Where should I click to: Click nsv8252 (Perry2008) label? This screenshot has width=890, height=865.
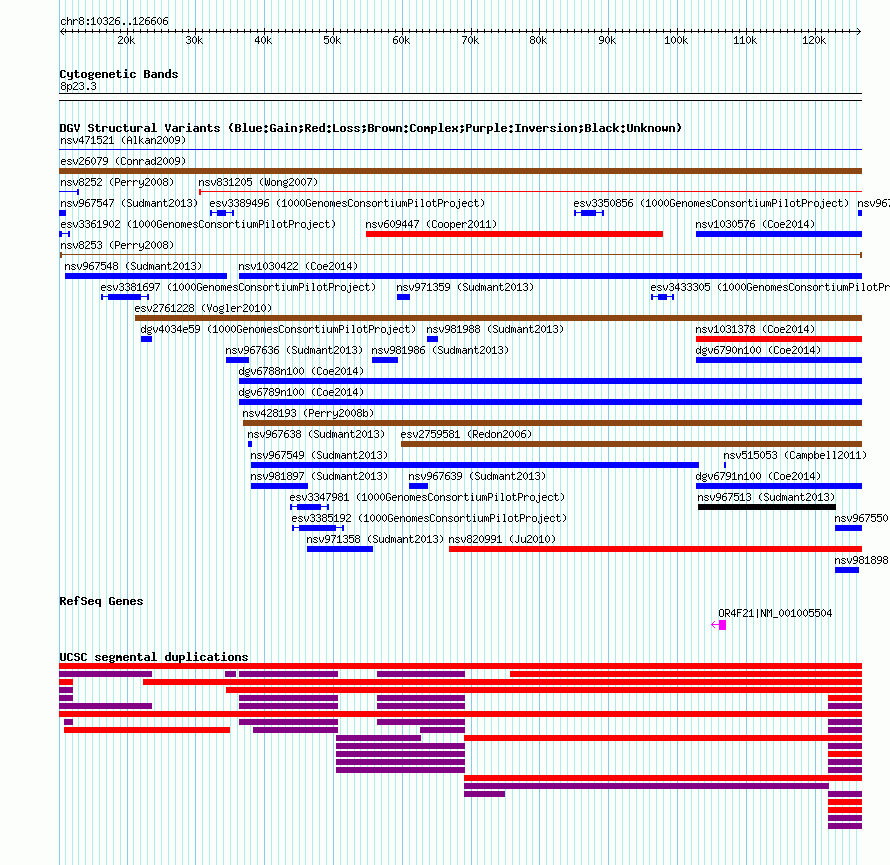pos(117,182)
